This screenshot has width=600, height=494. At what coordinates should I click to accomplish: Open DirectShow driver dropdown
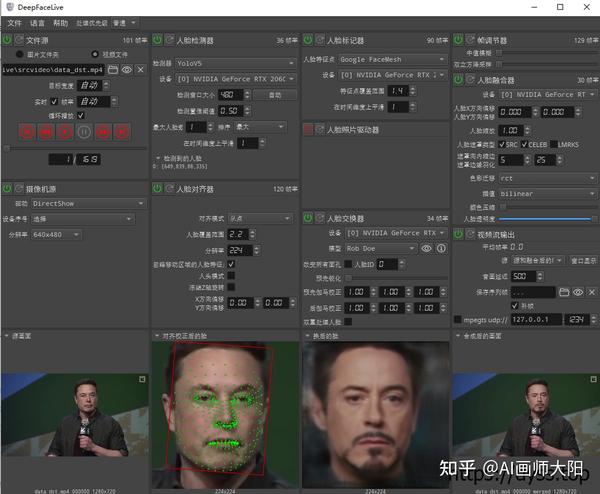(88, 204)
